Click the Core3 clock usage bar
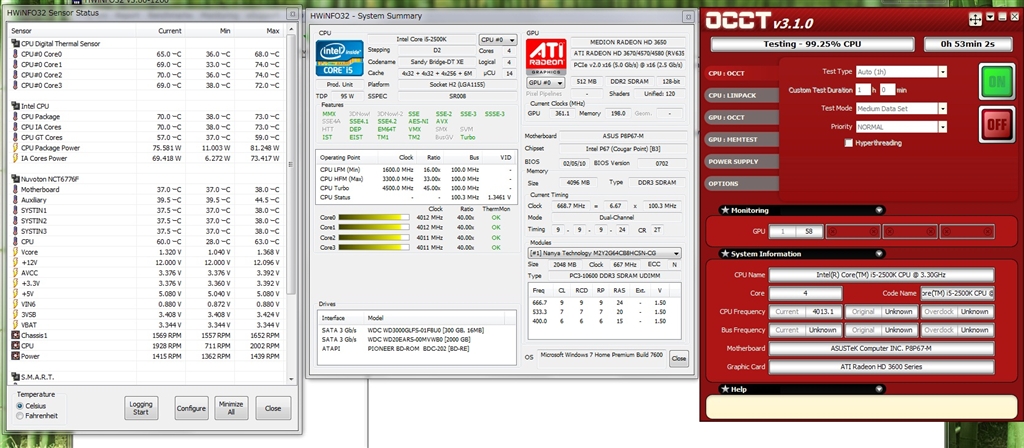Screen dimensions: 1024x448 click(372, 248)
